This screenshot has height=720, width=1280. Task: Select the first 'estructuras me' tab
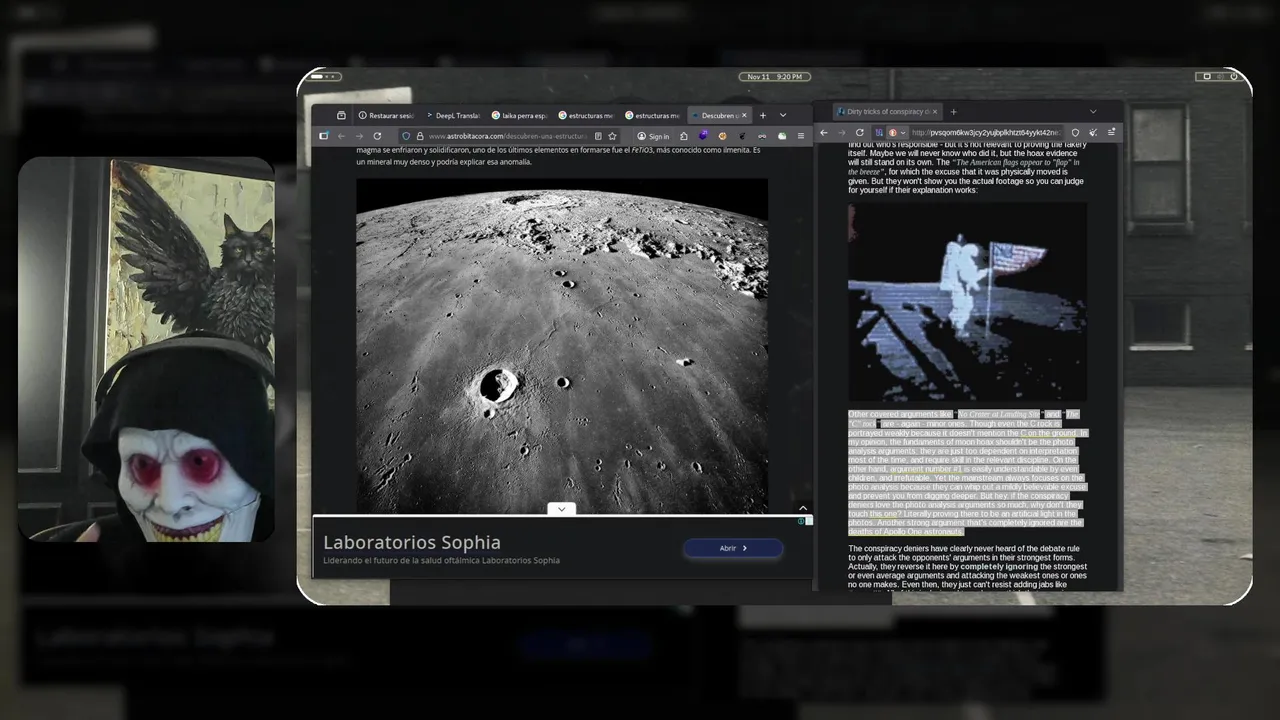(585, 115)
